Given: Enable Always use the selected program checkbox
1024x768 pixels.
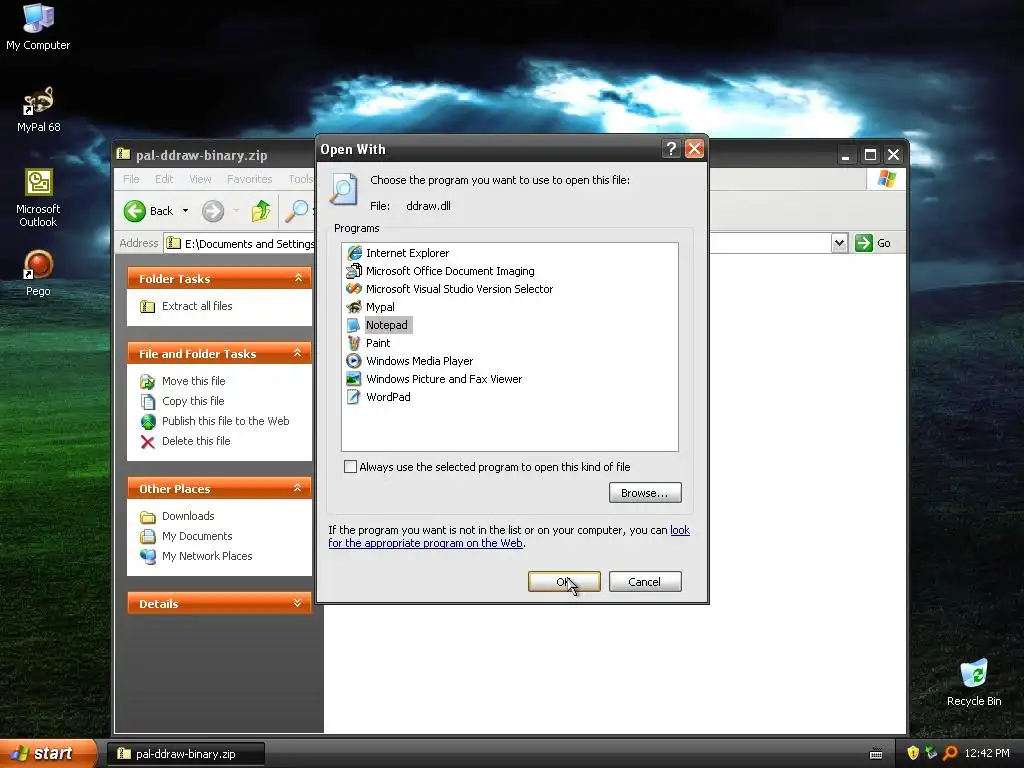Looking at the screenshot, I should [x=351, y=466].
